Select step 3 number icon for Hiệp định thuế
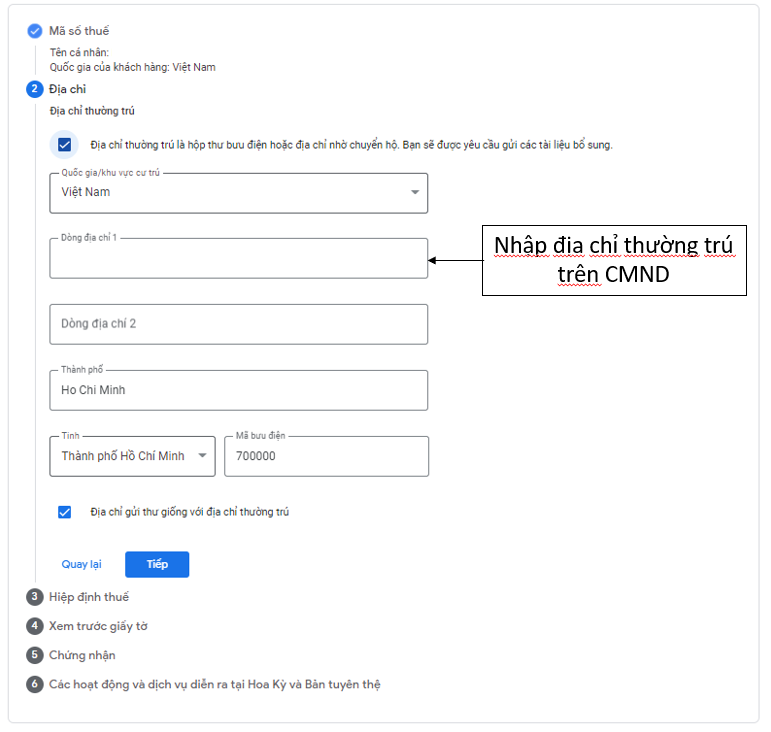 point(35,597)
